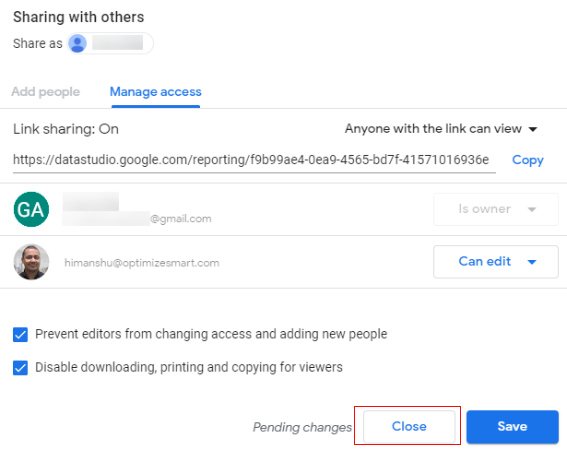Click Himanshu's profile photo thumbnail
The height and width of the screenshot is (450, 567).
[x=31, y=262]
